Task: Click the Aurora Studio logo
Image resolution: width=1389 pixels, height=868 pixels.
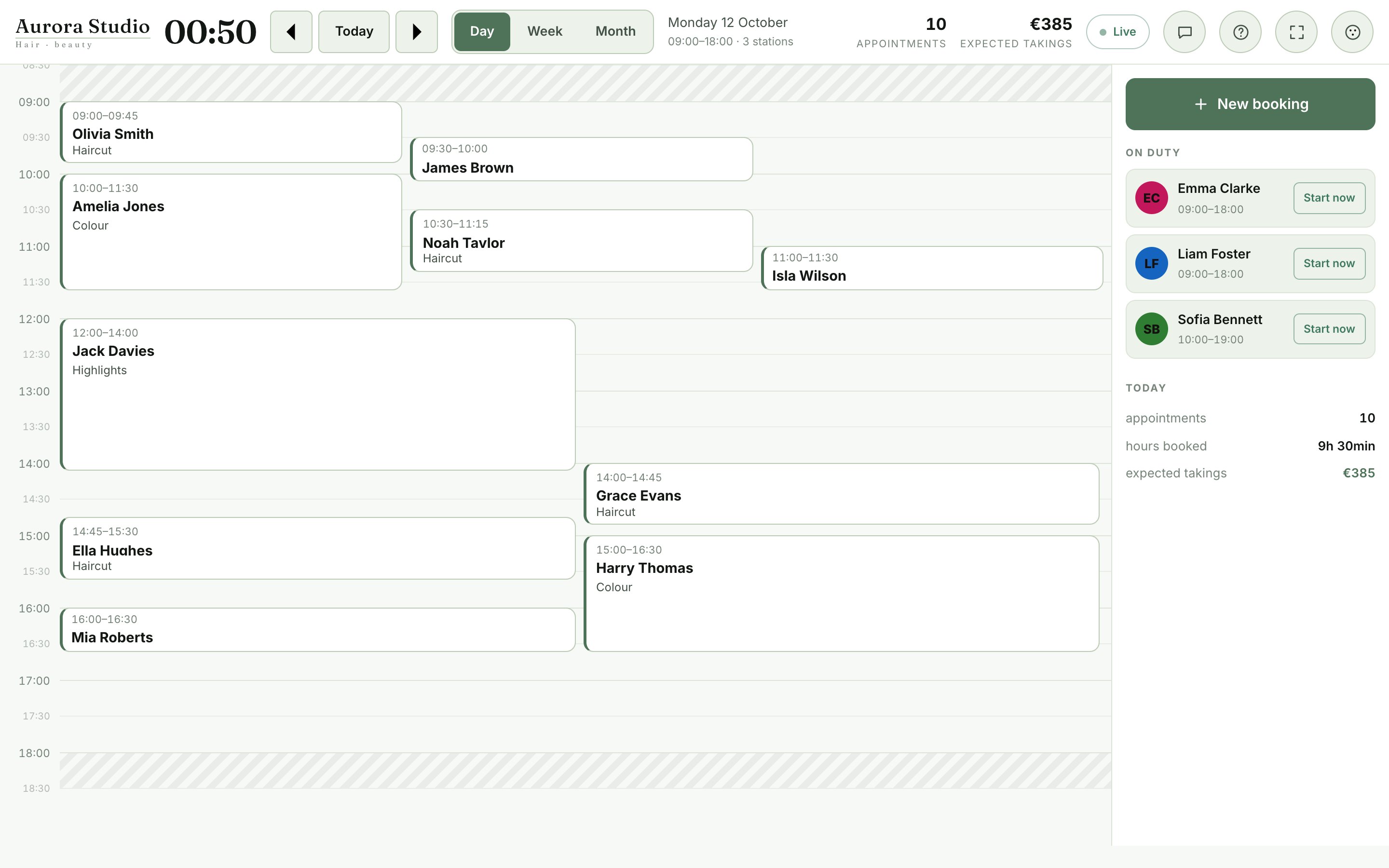Action: 82,32
